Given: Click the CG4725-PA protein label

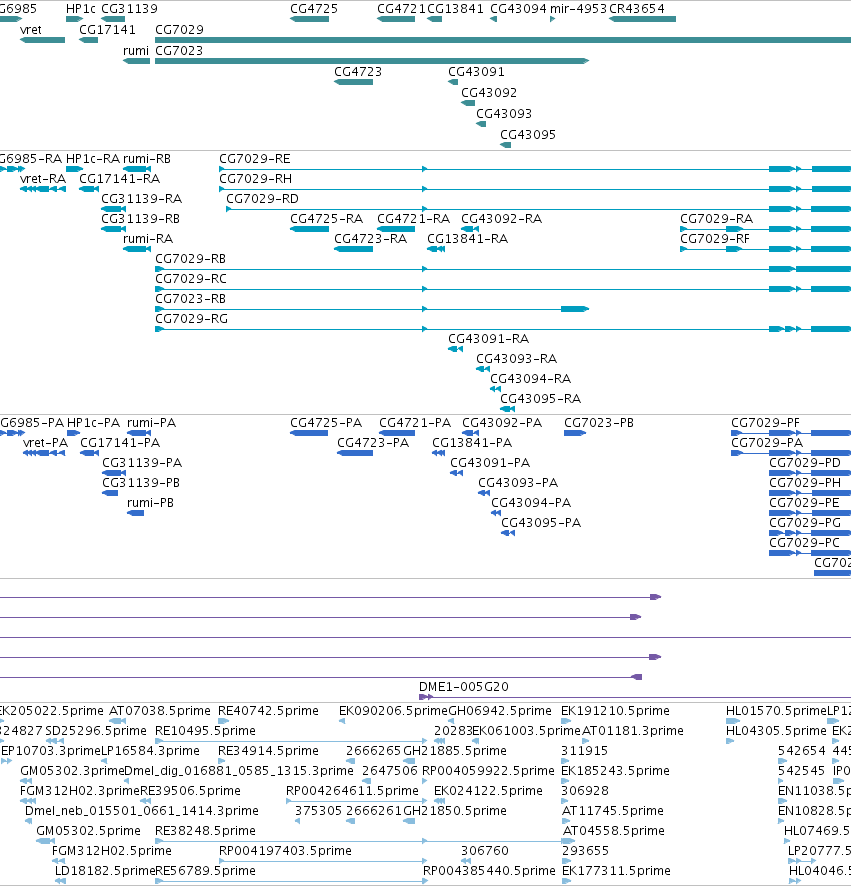Looking at the screenshot, I should [x=326, y=423].
